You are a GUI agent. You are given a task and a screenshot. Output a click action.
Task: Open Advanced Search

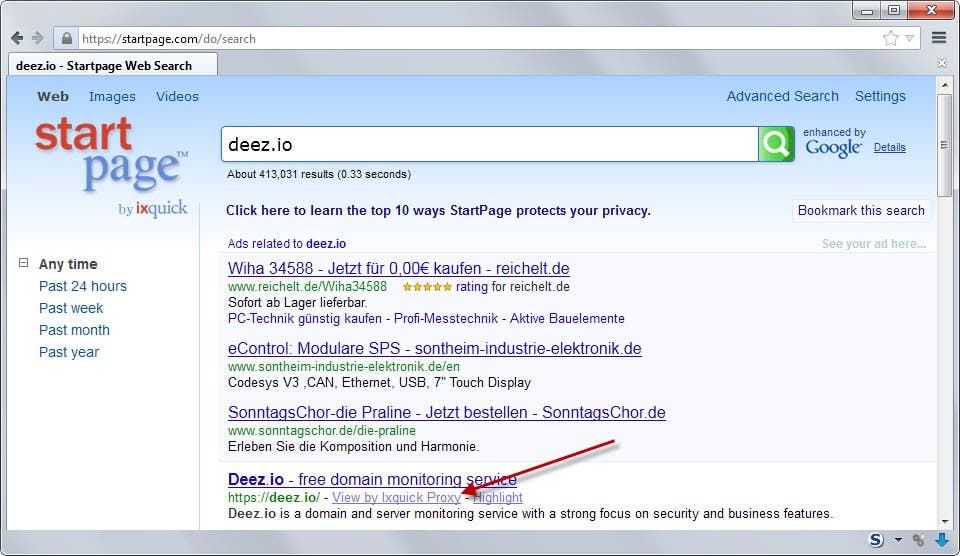click(782, 96)
